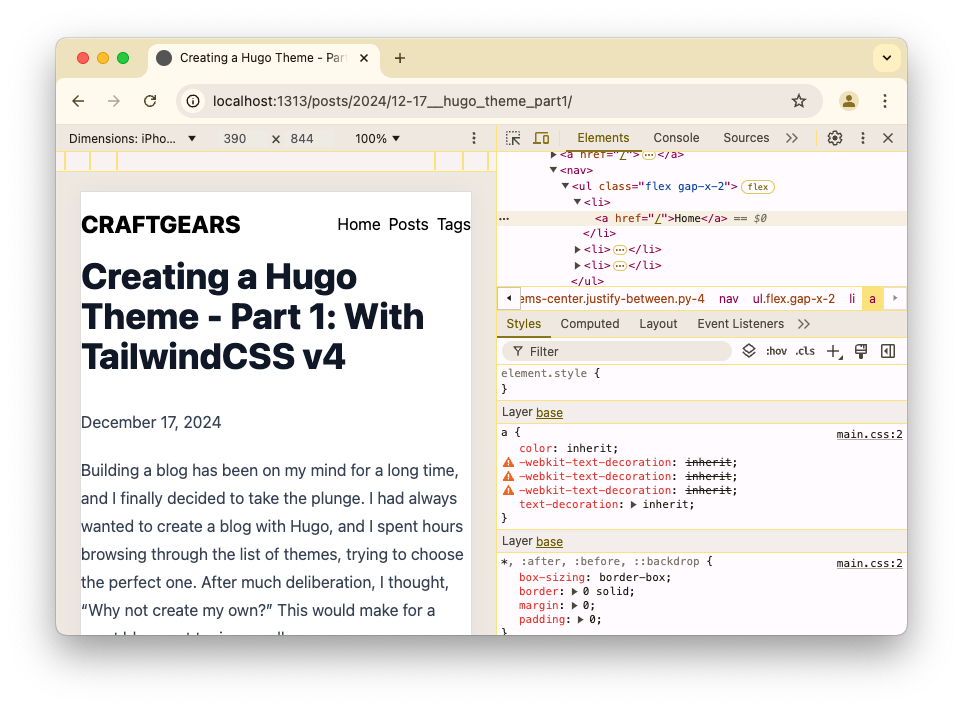Image resolution: width=963 pixels, height=709 pixels.
Task: Open first Layer base link
Action: (549, 412)
